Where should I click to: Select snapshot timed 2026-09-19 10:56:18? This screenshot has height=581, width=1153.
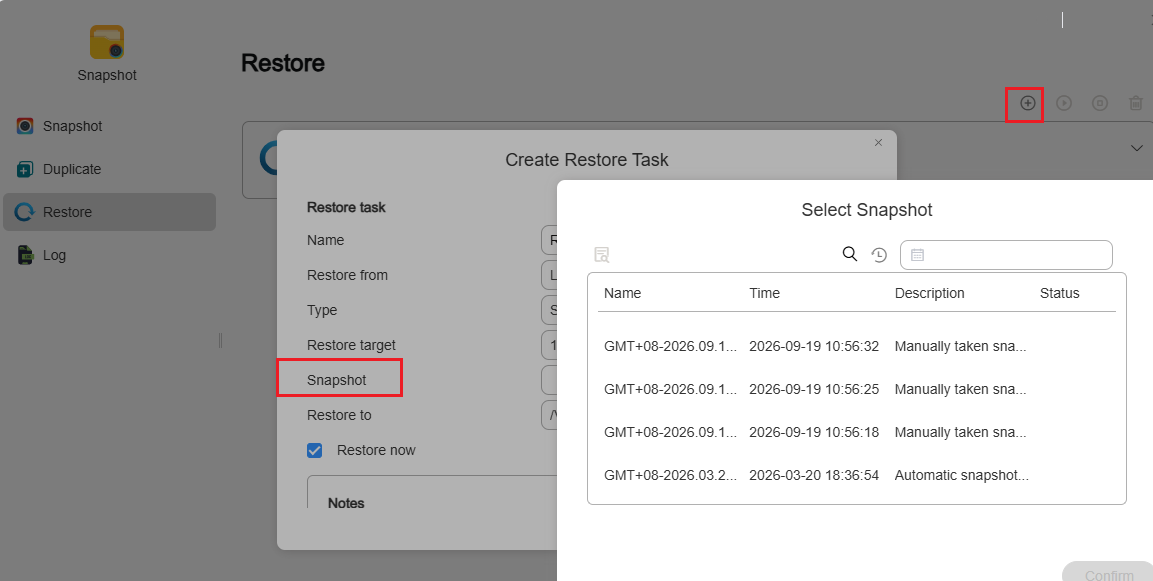click(857, 432)
